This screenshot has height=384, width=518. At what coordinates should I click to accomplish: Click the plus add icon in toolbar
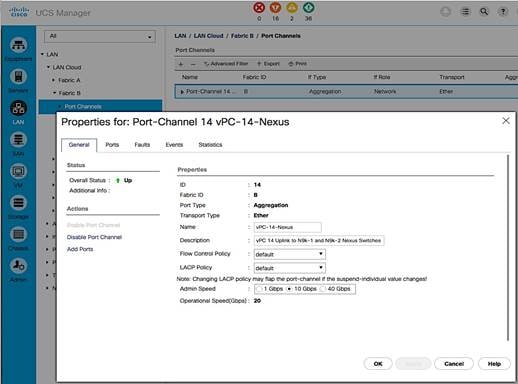coord(181,64)
